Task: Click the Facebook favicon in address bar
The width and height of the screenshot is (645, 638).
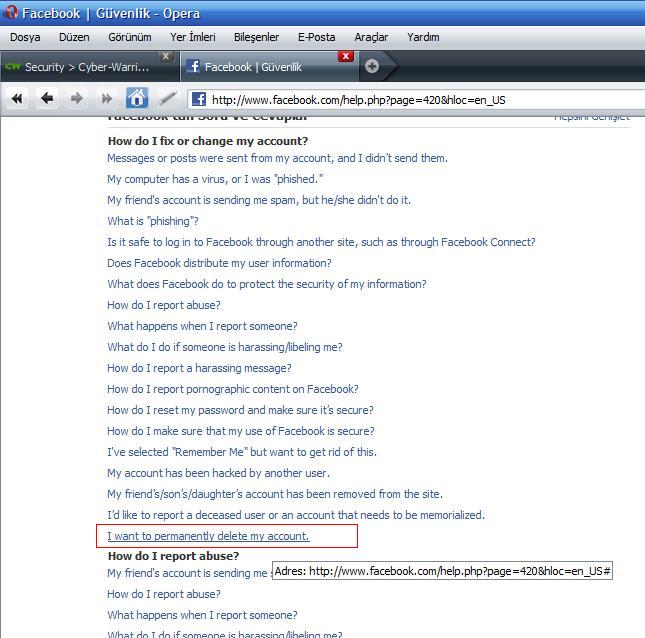Action: point(199,99)
